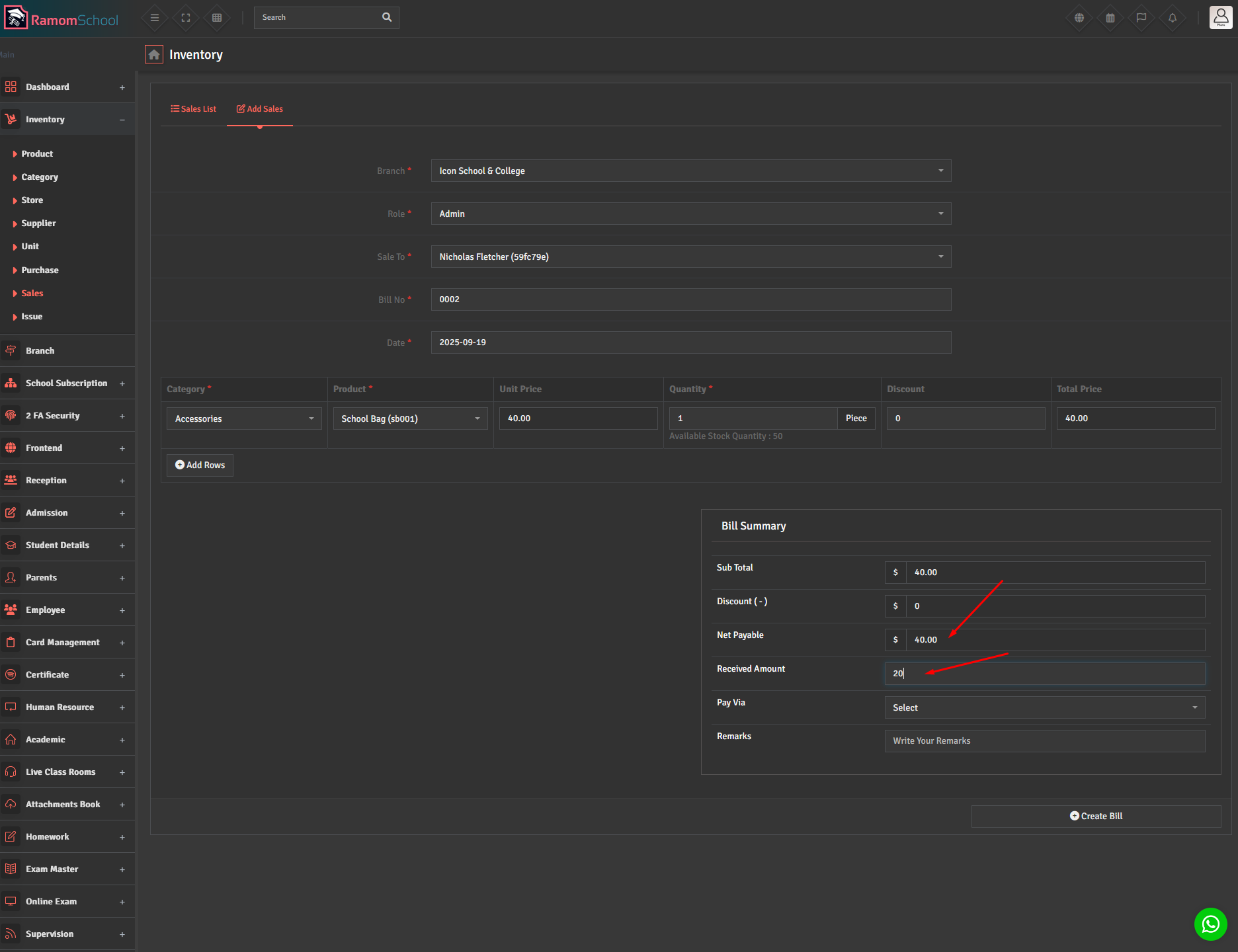Open Purchase under Inventory menu

click(40, 270)
